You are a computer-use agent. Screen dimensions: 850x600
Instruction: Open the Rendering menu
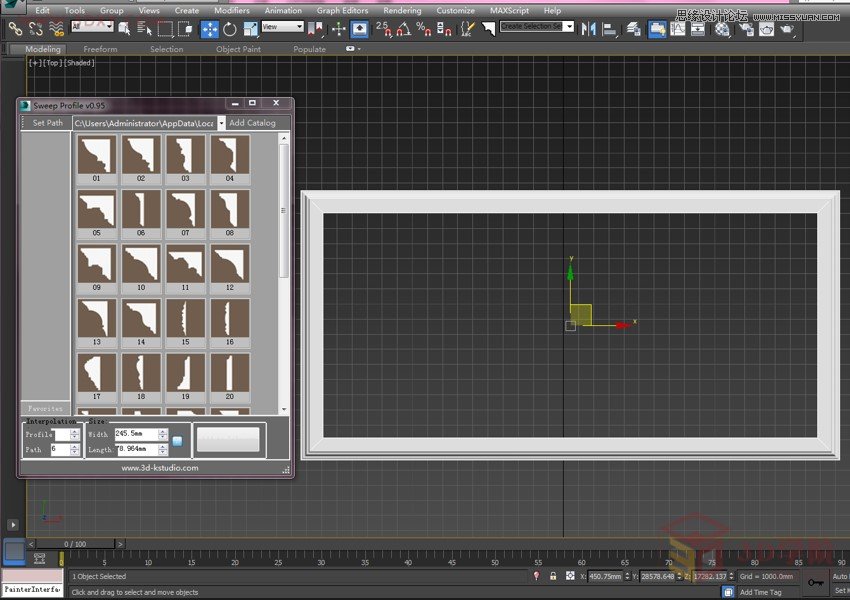point(402,10)
